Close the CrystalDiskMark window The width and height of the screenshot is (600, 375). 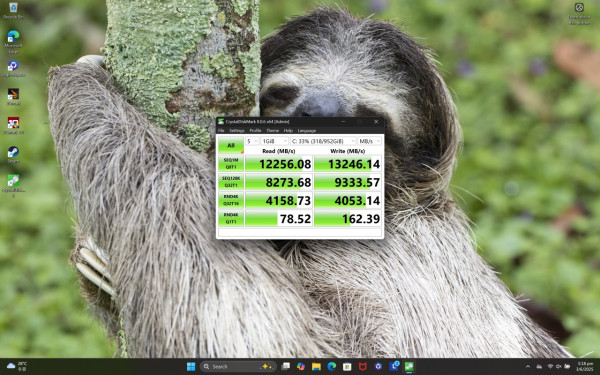[376, 121]
